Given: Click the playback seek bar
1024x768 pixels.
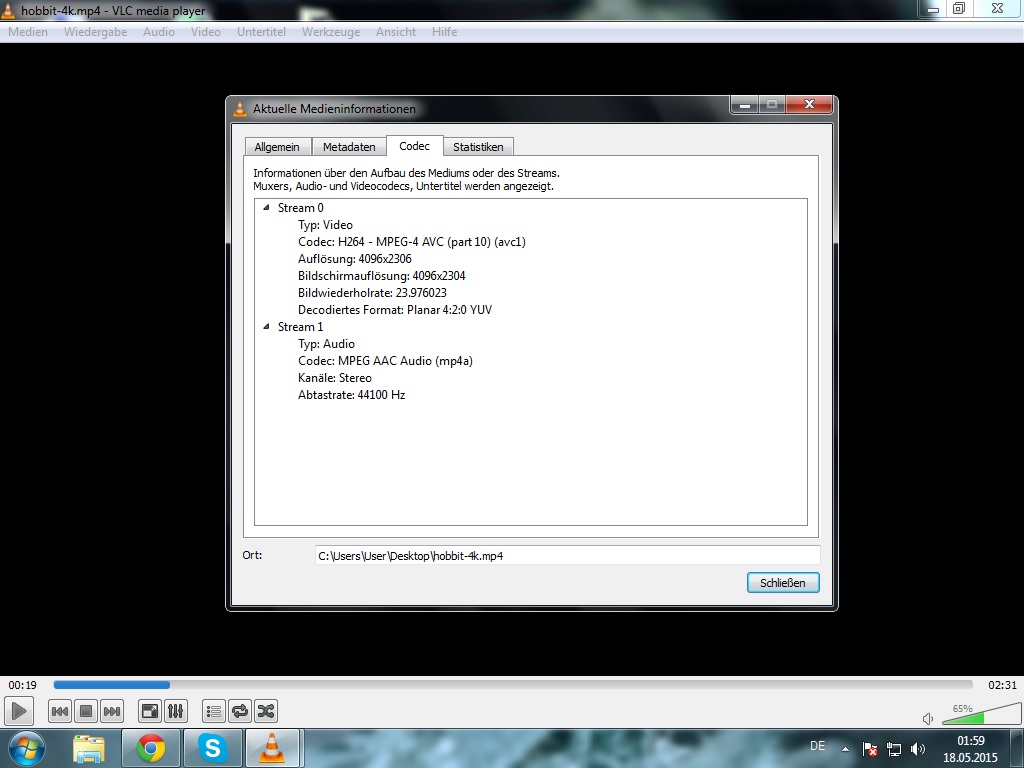Looking at the screenshot, I should (x=513, y=684).
